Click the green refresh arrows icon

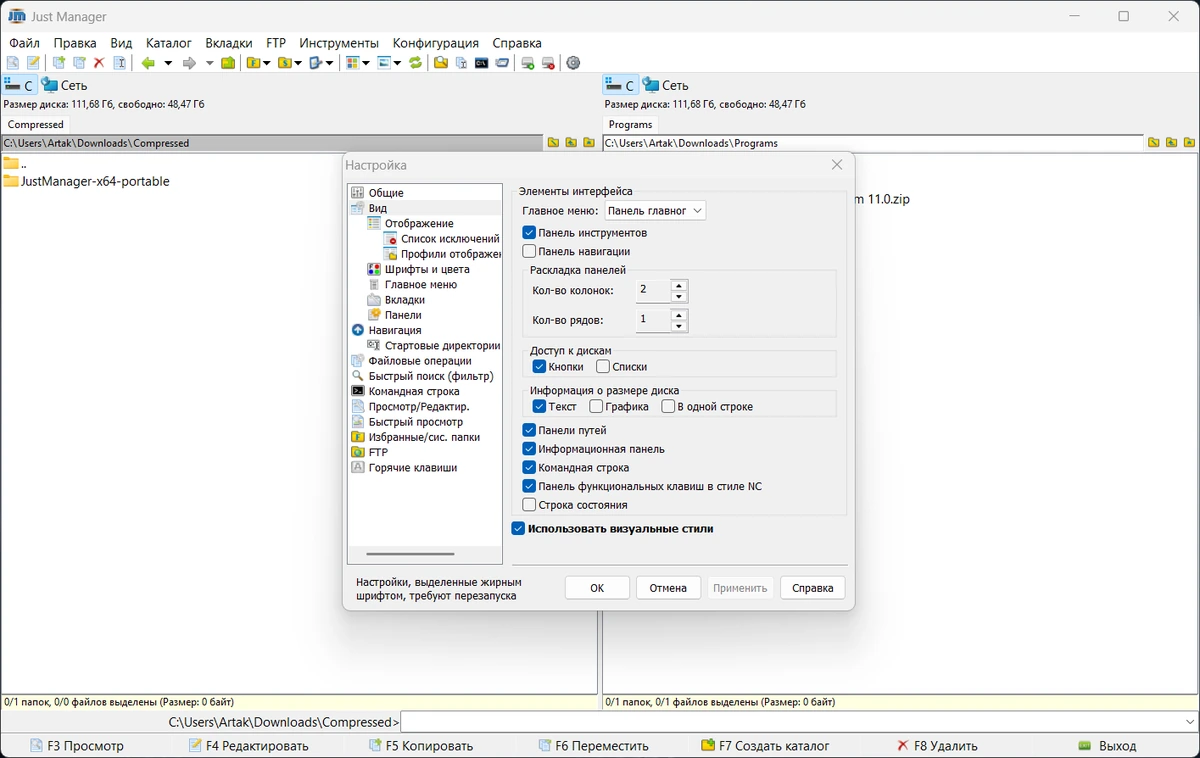(415, 63)
